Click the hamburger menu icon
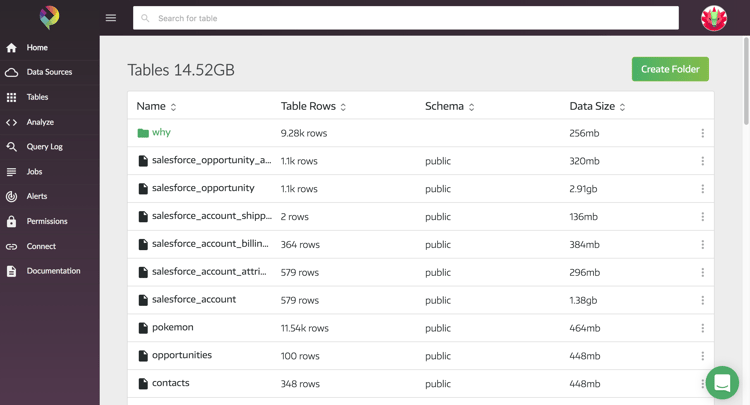 pyautogui.click(x=111, y=18)
